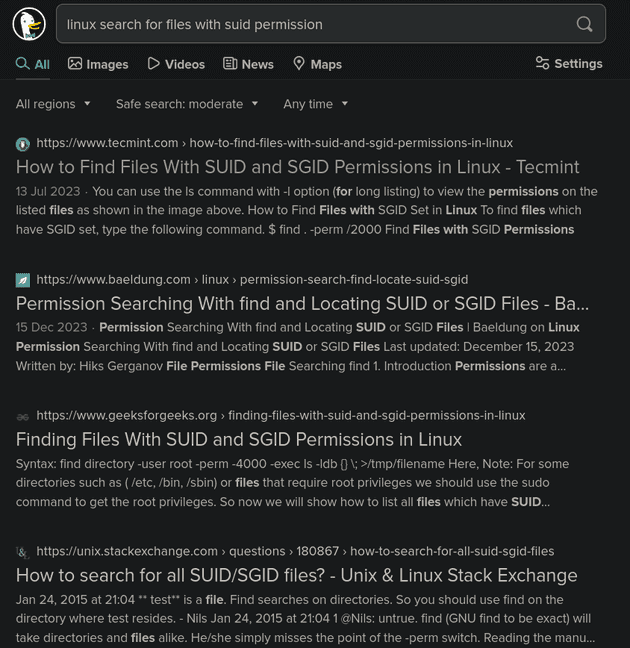Switch to the Images tab
This screenshot has width=630, height=648.
[x=98, y=64]
